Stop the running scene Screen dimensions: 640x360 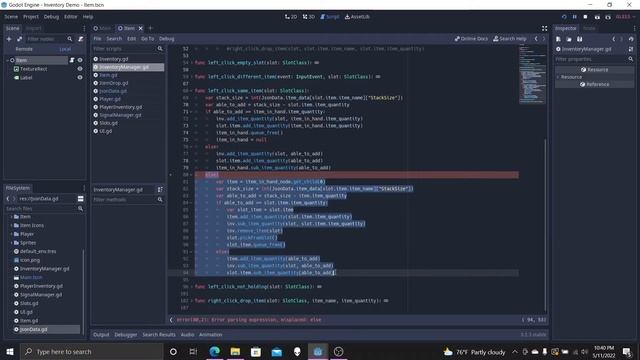585,17
